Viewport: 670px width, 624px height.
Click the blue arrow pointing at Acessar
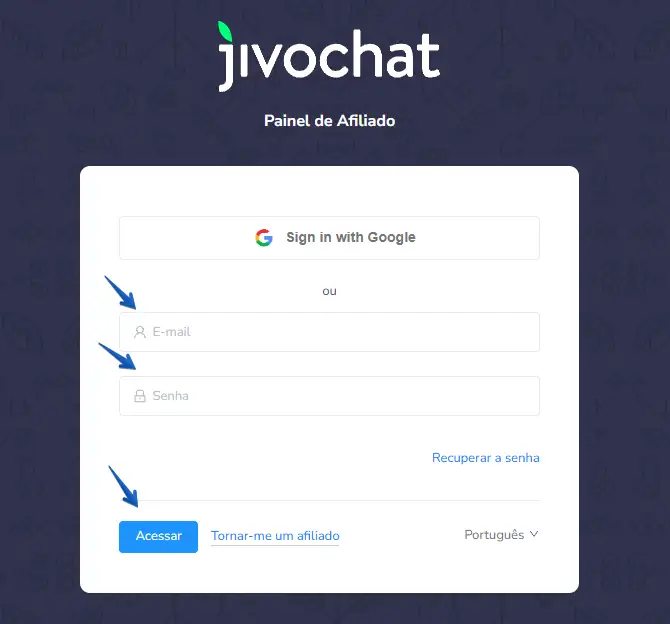click(123, 486)
